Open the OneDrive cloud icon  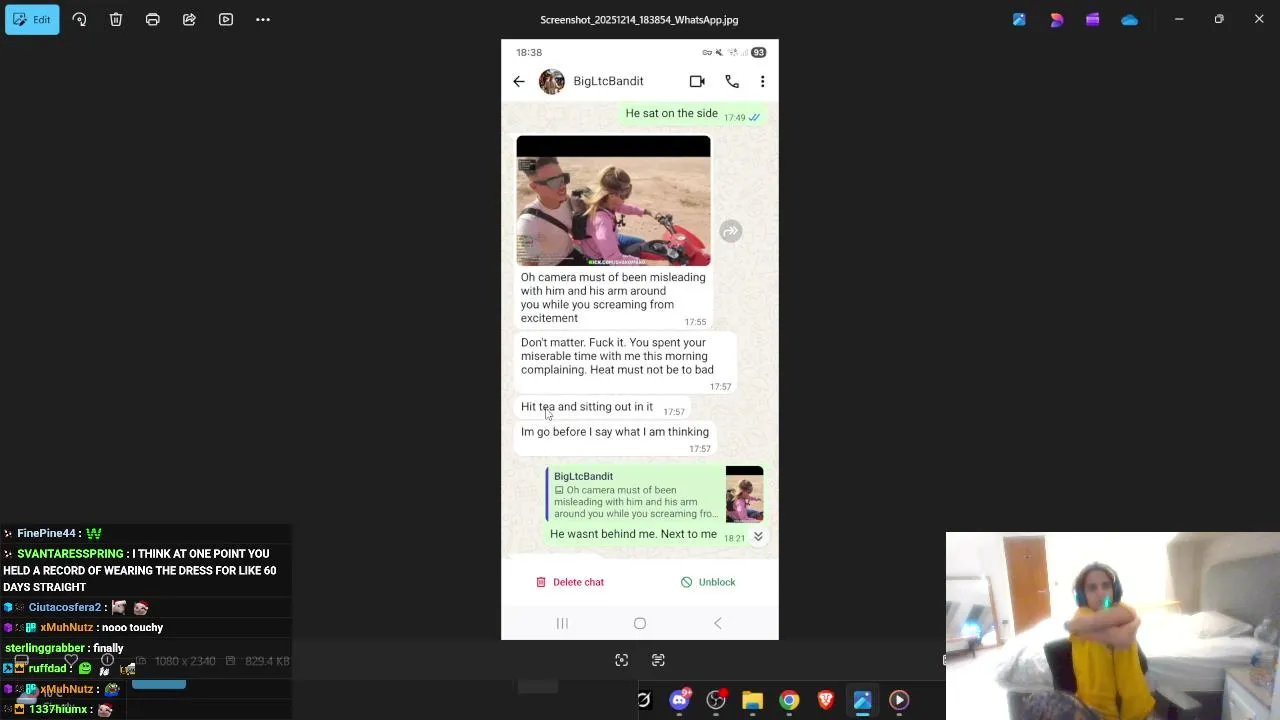(1129, 19)
